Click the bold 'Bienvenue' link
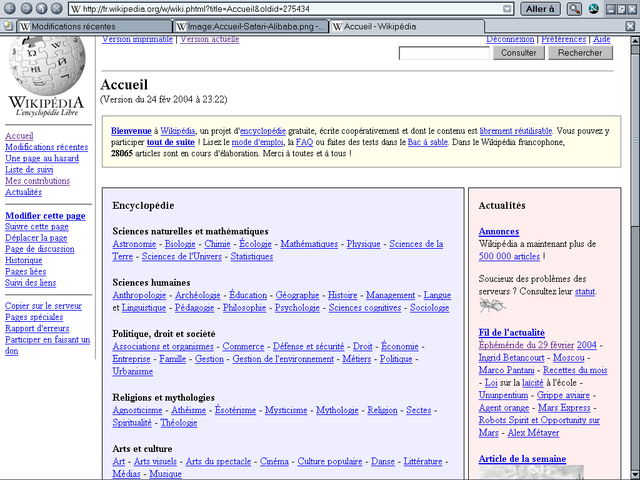Image resolution: width=640 pixels, height=480 pixels. (x=131, y=131)
